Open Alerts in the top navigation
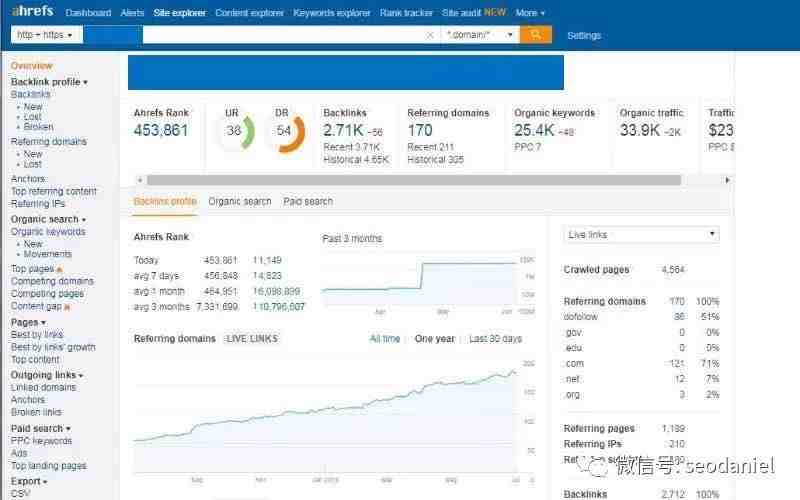800x500 pixels. (132, 13)
